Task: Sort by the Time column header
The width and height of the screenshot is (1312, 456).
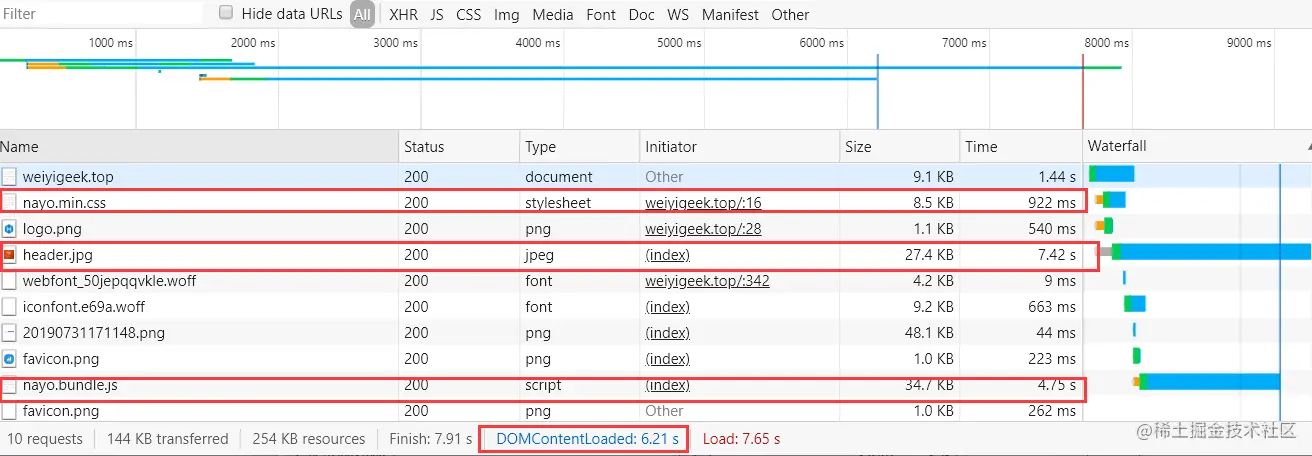Action: (x=1021, y=146)
